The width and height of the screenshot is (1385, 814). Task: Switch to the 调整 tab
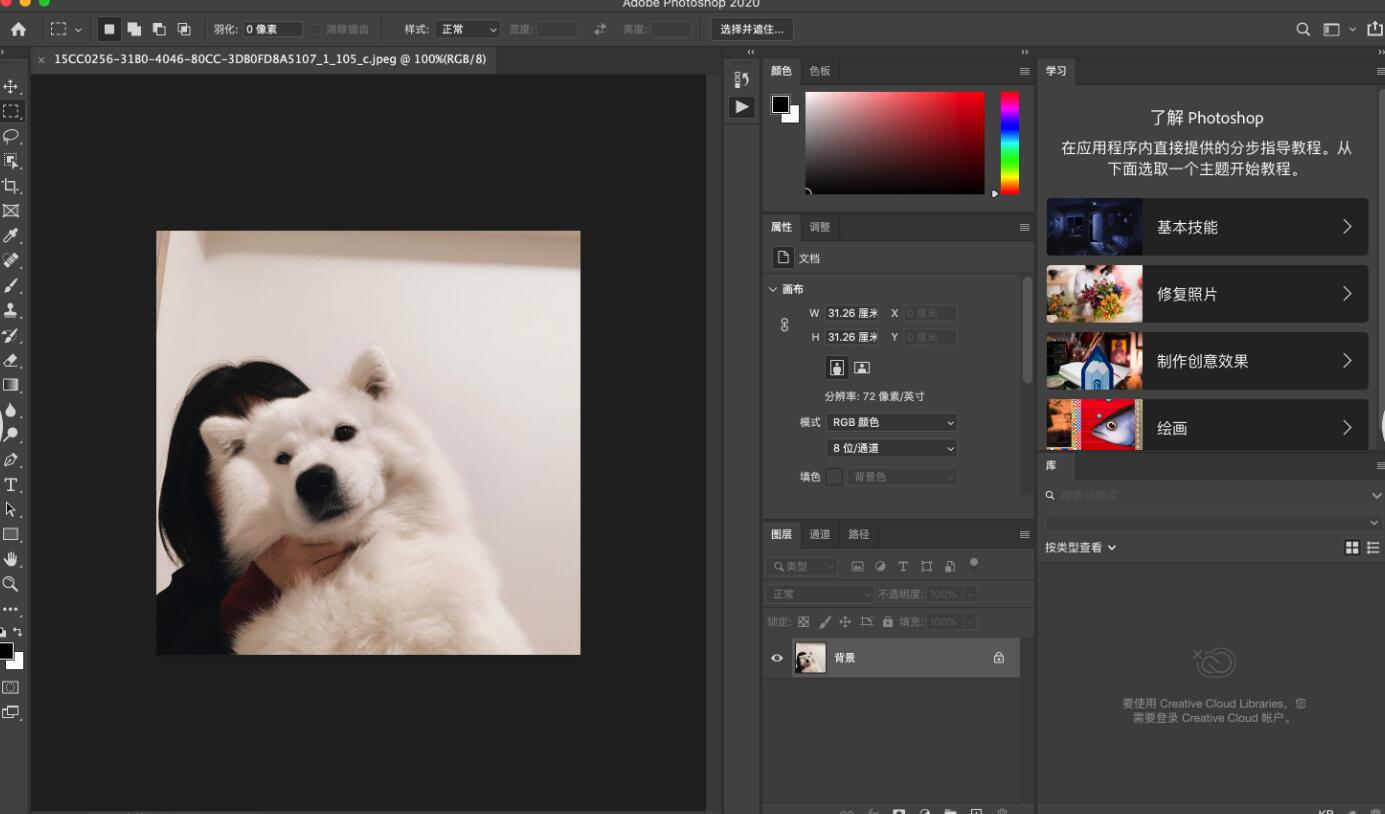820,227
